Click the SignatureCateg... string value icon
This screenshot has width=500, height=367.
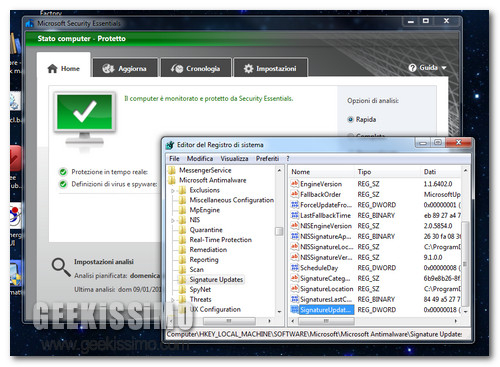tap(295, 278)
